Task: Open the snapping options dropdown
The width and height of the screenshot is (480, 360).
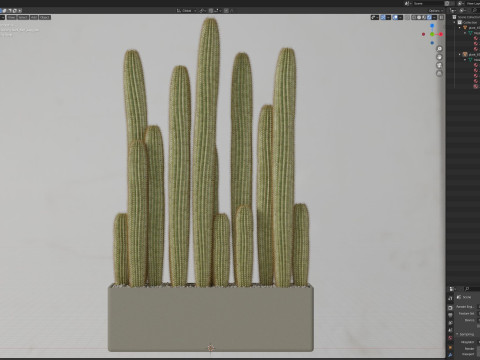Action: point(218,11)
